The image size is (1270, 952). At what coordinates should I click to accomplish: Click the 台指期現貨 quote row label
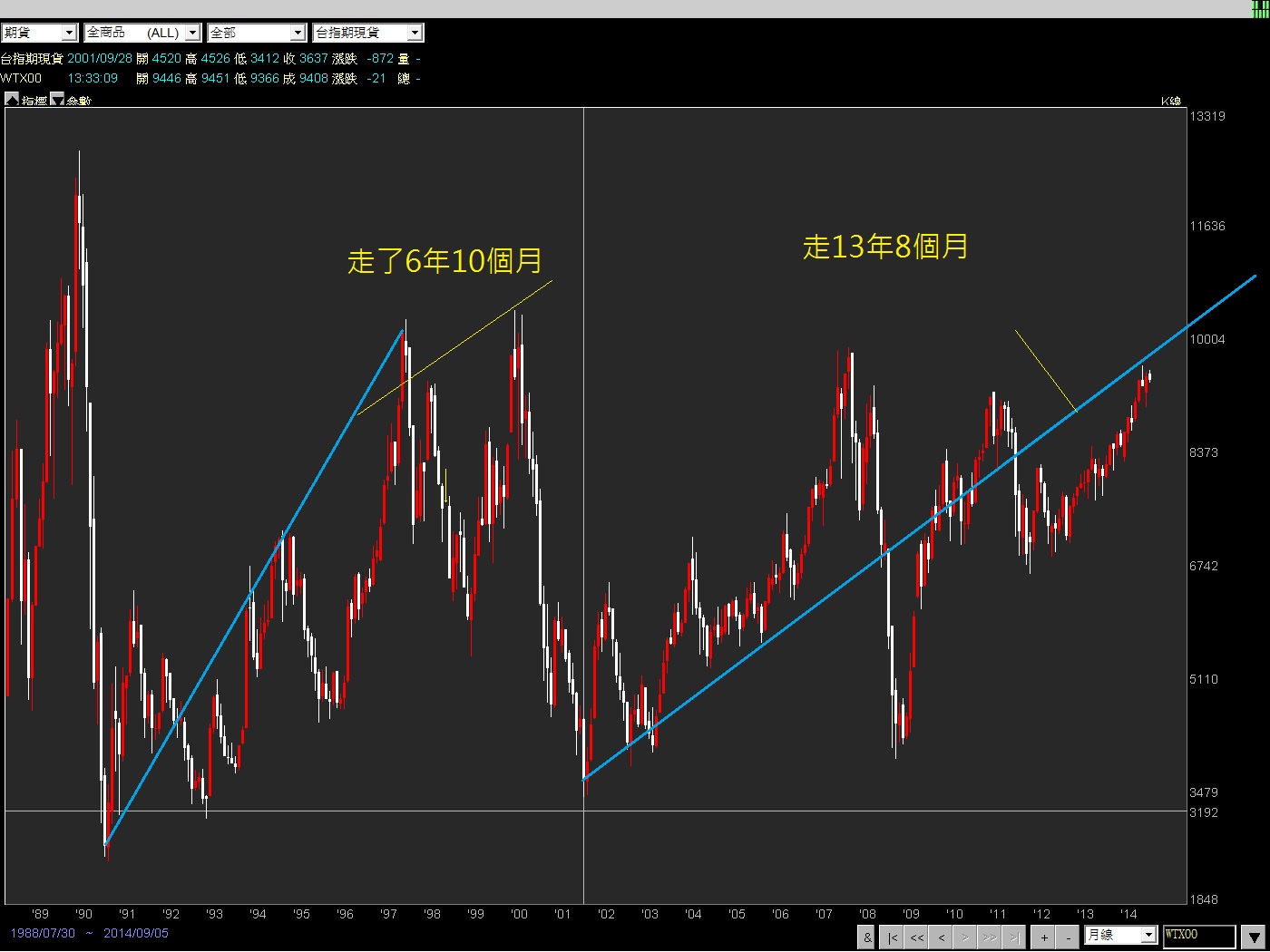pyautogui.click(x=32, y=58)
